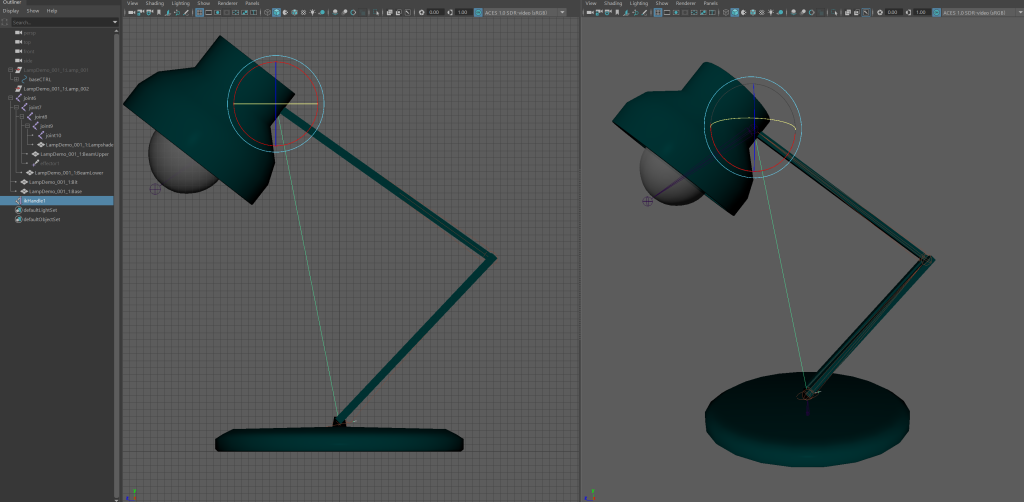1024x502 pixels.
Task: Click the Outliner search field
Action: (62, 21)
